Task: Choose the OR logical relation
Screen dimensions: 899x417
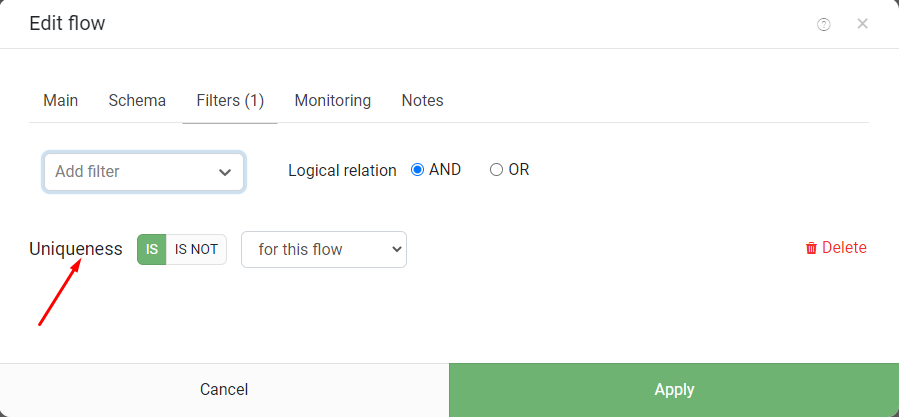Action: pyautogui.click(x=496, y=170)
